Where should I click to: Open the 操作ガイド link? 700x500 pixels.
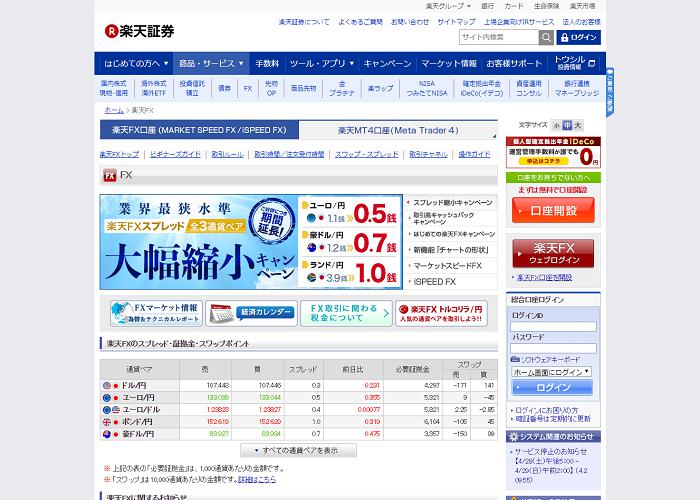pyautogui.click(x=474, y=154)
